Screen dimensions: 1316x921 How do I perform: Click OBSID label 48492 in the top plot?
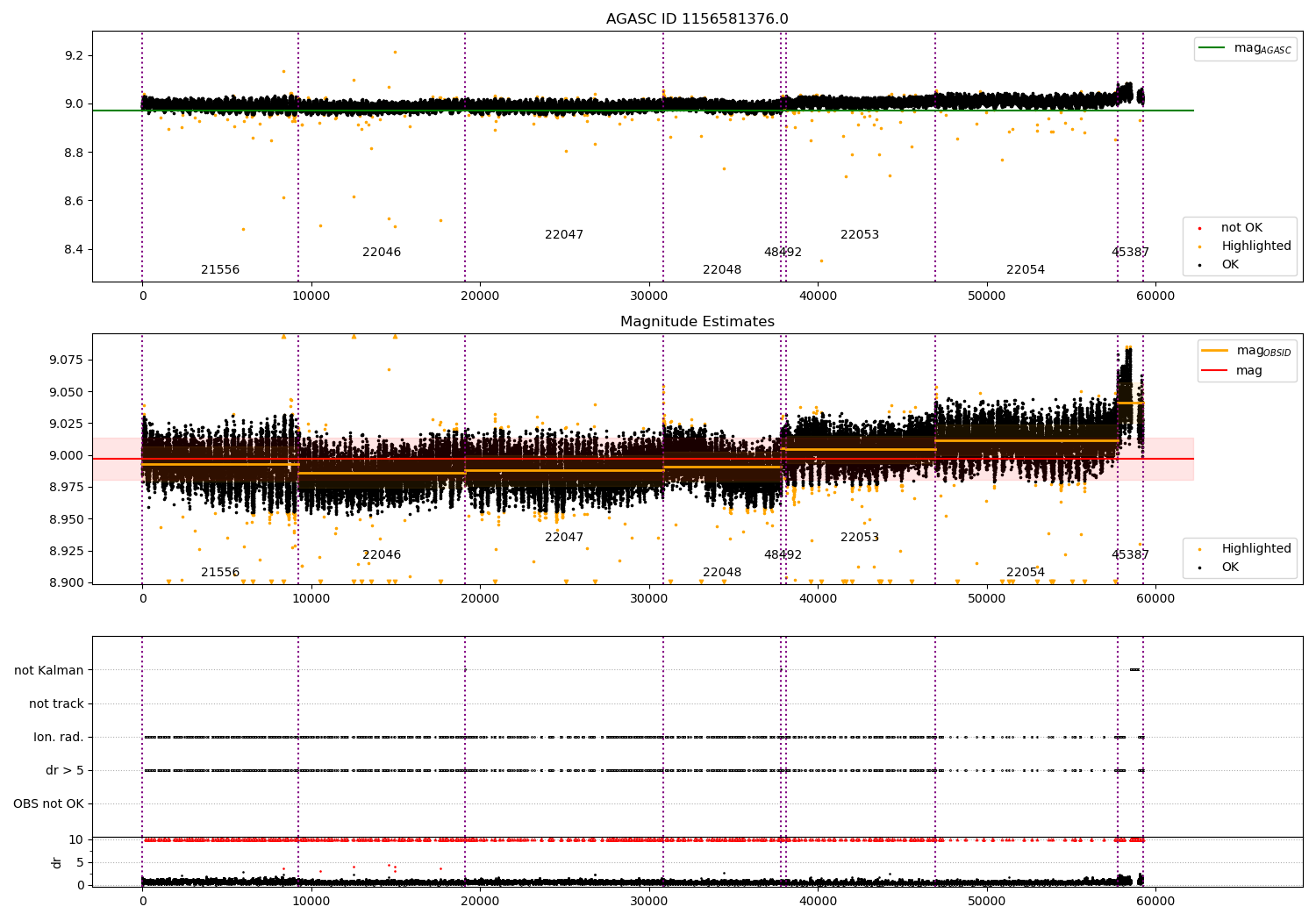(x=783, y=253)
